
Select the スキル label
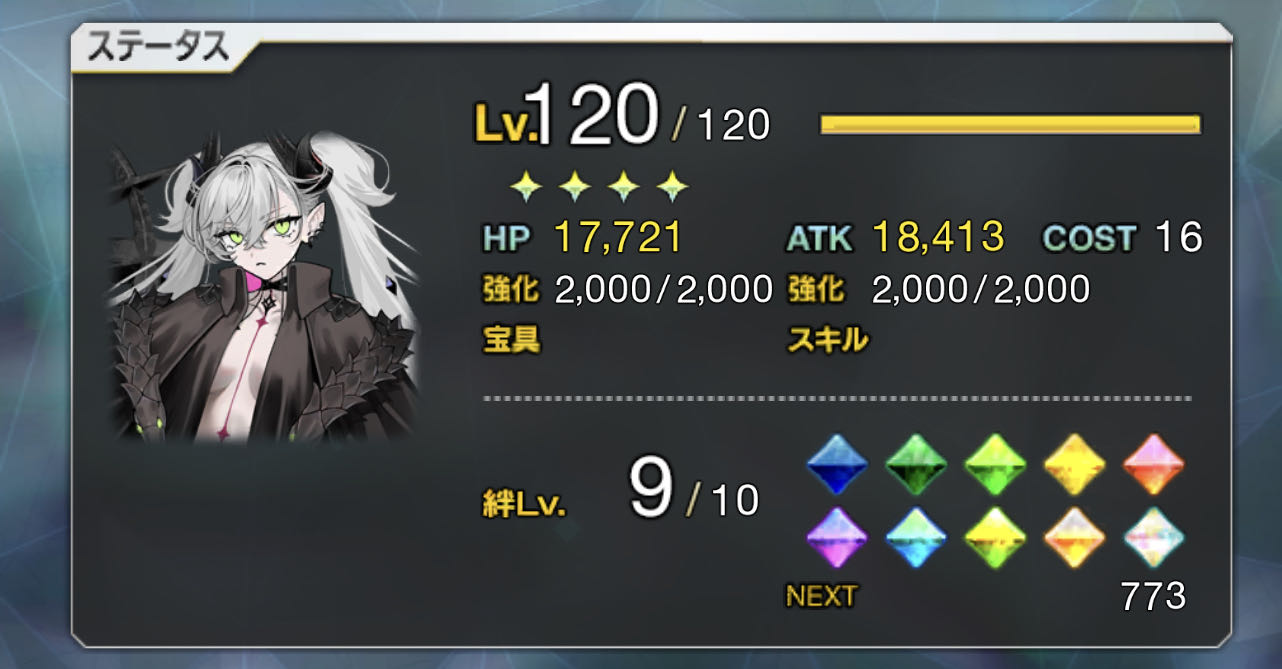coord(828,339)
